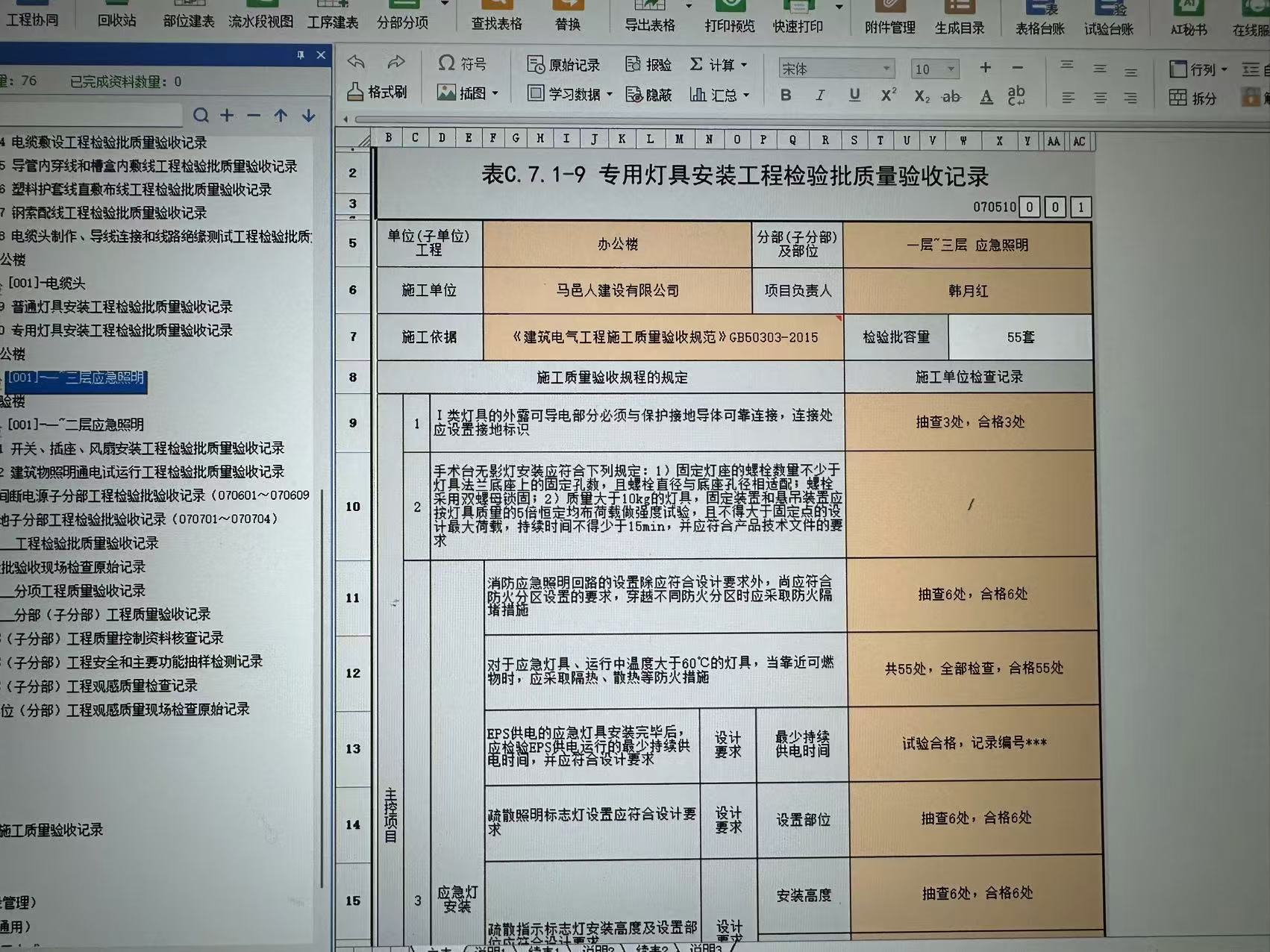Apply italic formatting with I

coord(820,95)
